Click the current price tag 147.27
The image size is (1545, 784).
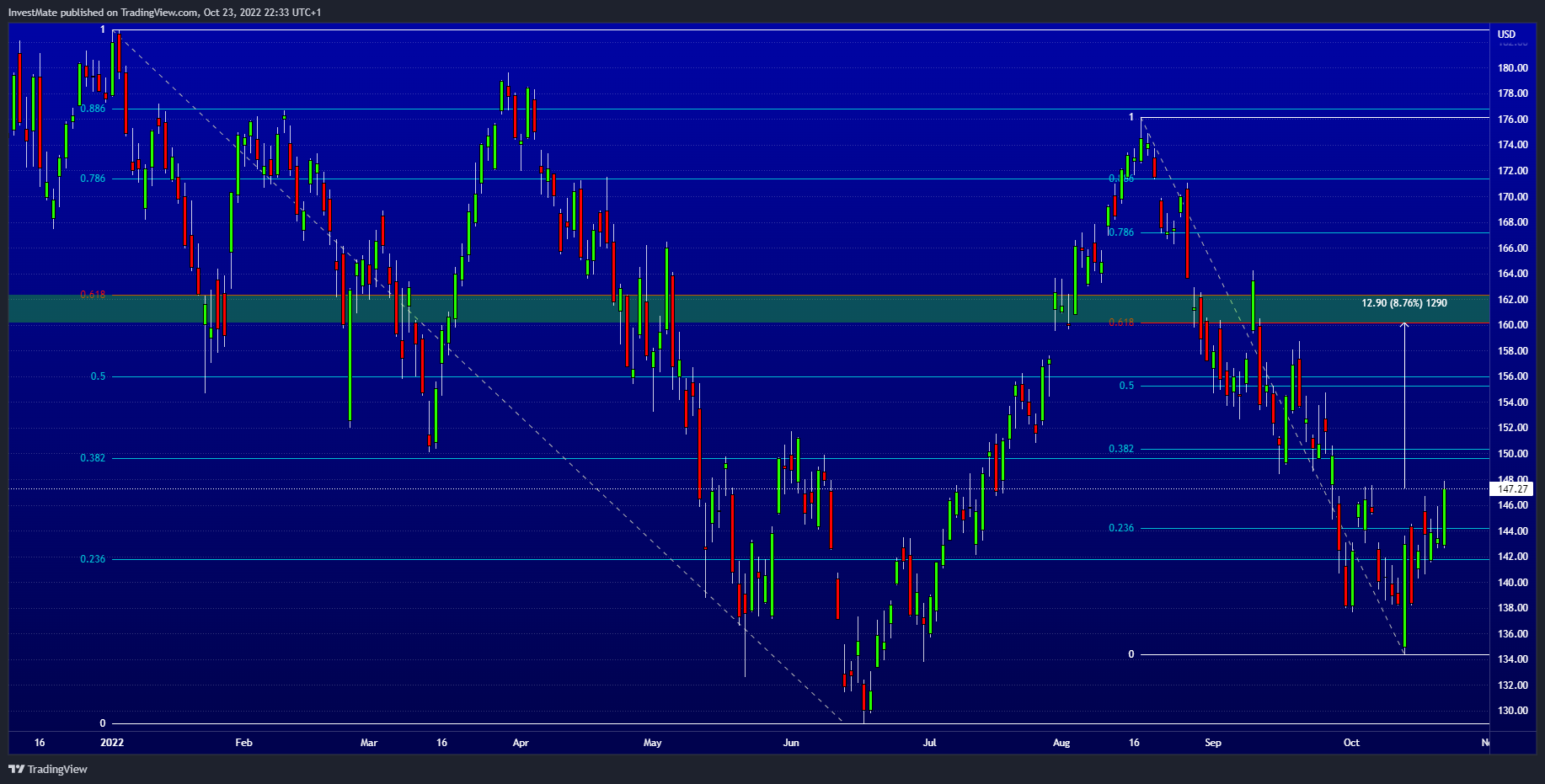tap(1513, 488)
